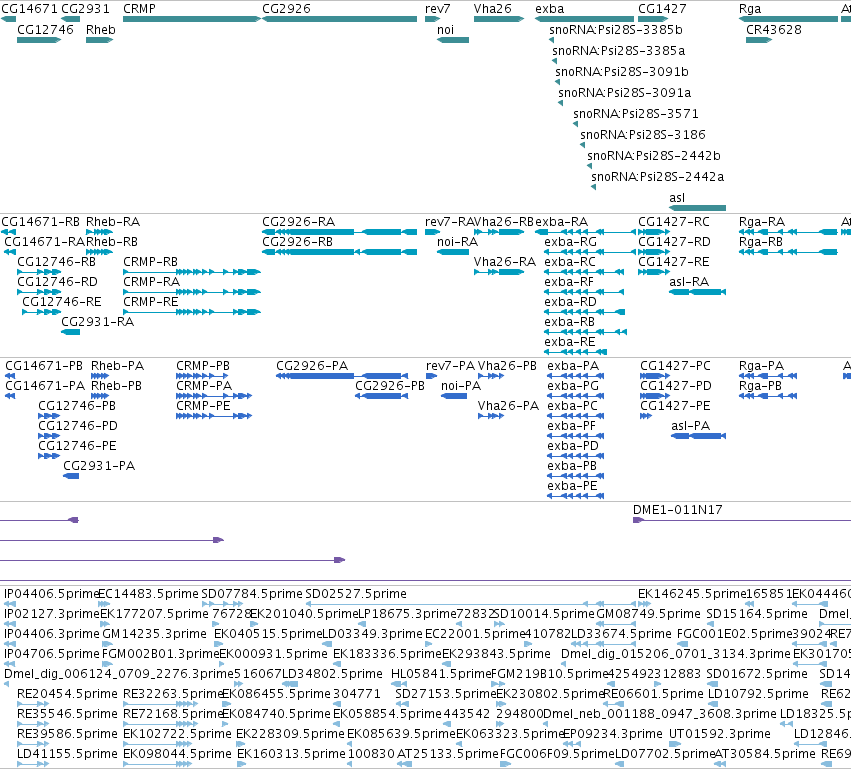This screenshot has height=769, width=851.
Task: Click the AT30584.5prime EST label
Action: click(x=765, y=754)
